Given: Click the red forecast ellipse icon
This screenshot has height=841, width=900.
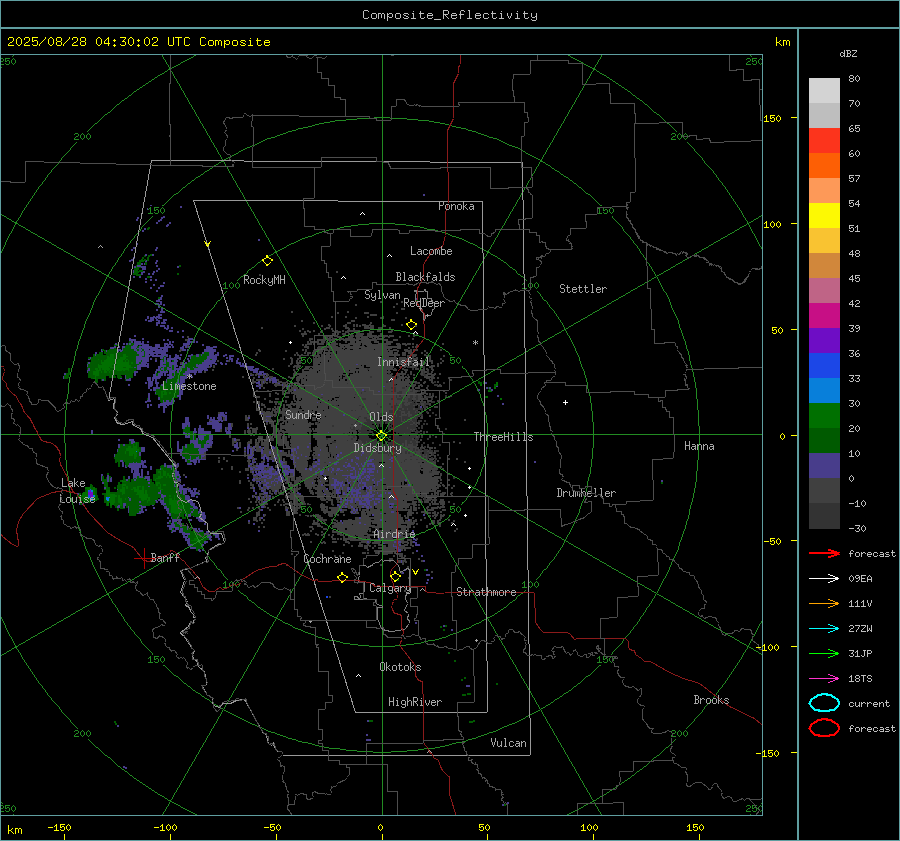Looking at the screenshot, I should pos(824,728).
